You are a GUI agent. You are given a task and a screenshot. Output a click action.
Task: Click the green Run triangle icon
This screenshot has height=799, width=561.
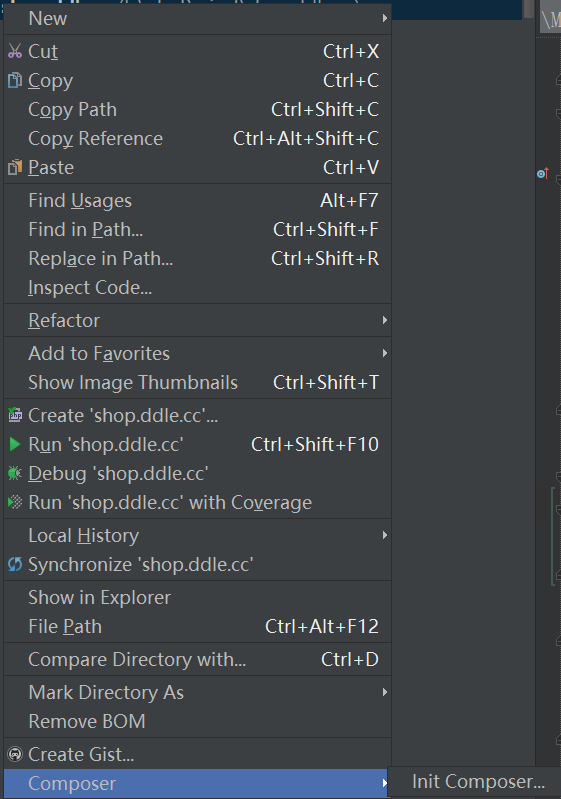(15, 444)
